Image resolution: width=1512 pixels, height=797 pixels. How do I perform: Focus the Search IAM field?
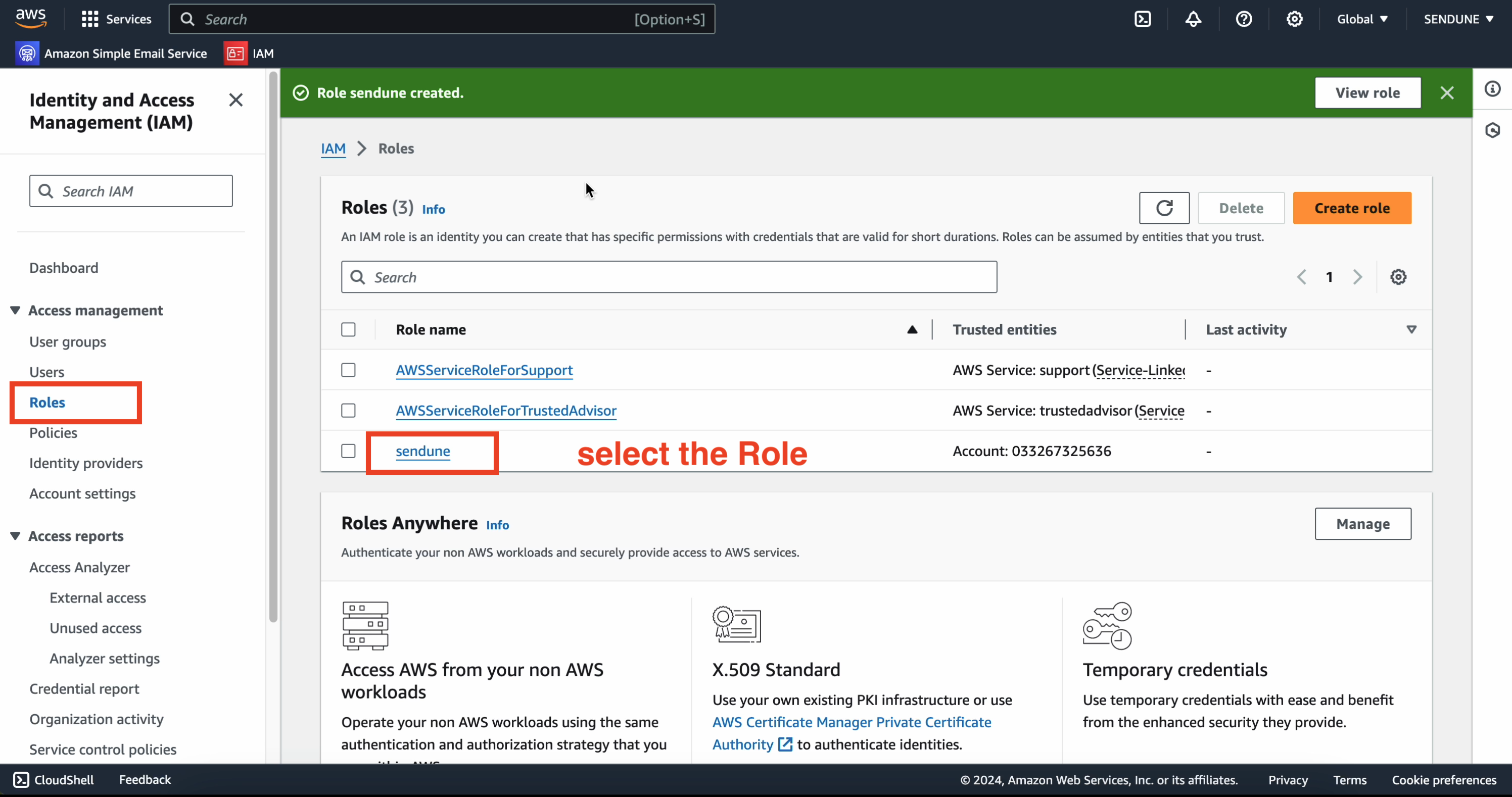[x=131, y=190]
